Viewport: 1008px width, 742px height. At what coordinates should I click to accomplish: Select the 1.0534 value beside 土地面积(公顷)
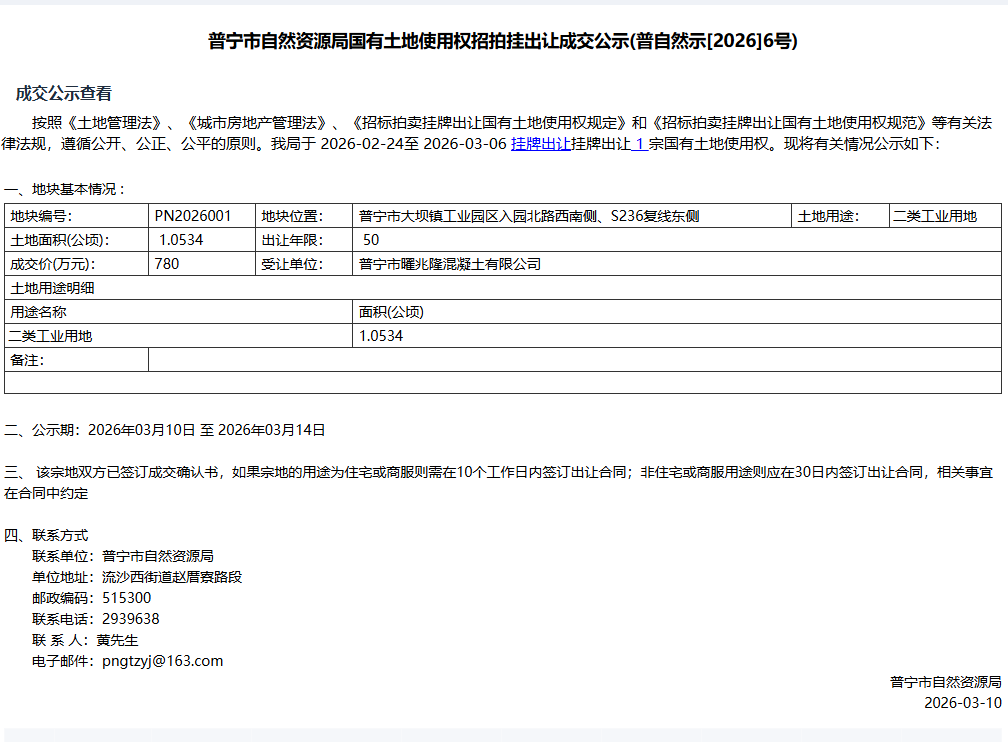coord(181,240)
